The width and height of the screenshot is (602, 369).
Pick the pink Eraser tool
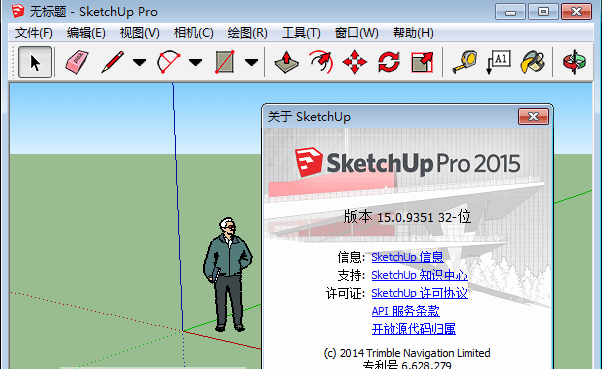click(77, 62)
